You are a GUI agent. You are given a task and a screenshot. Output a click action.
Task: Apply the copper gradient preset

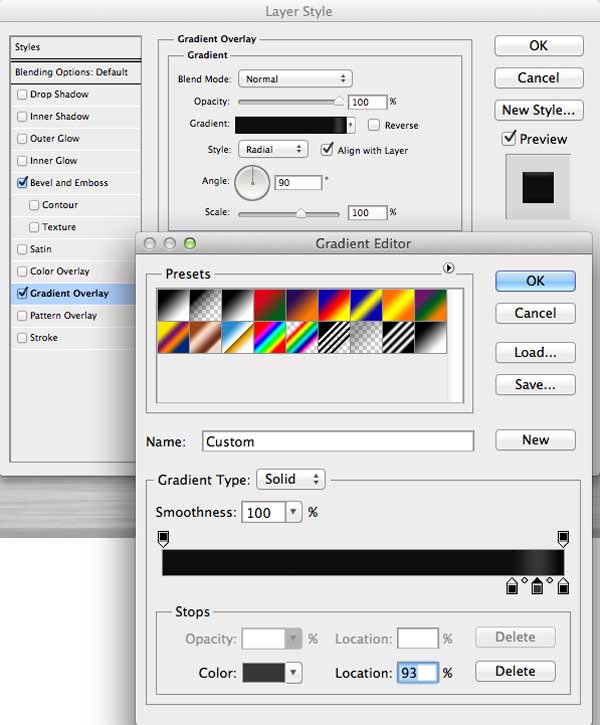(x=206, y=338)
